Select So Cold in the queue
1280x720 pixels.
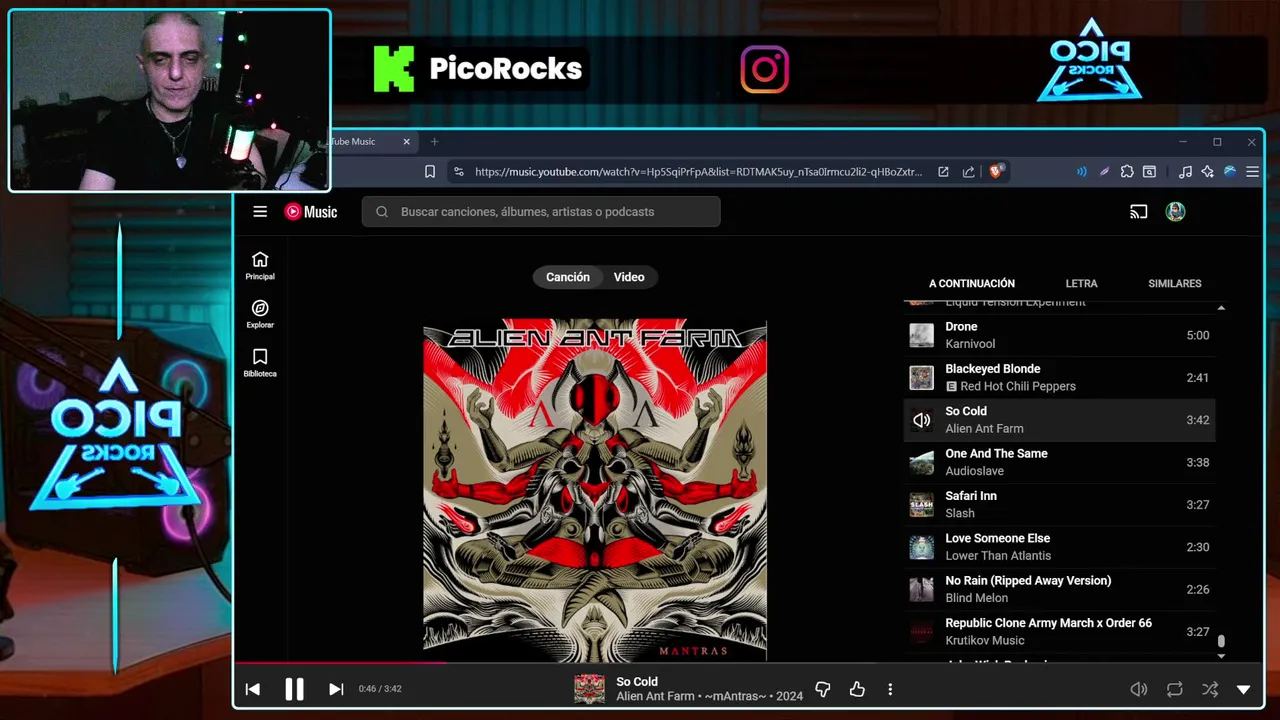click(x=1060, y=420)
